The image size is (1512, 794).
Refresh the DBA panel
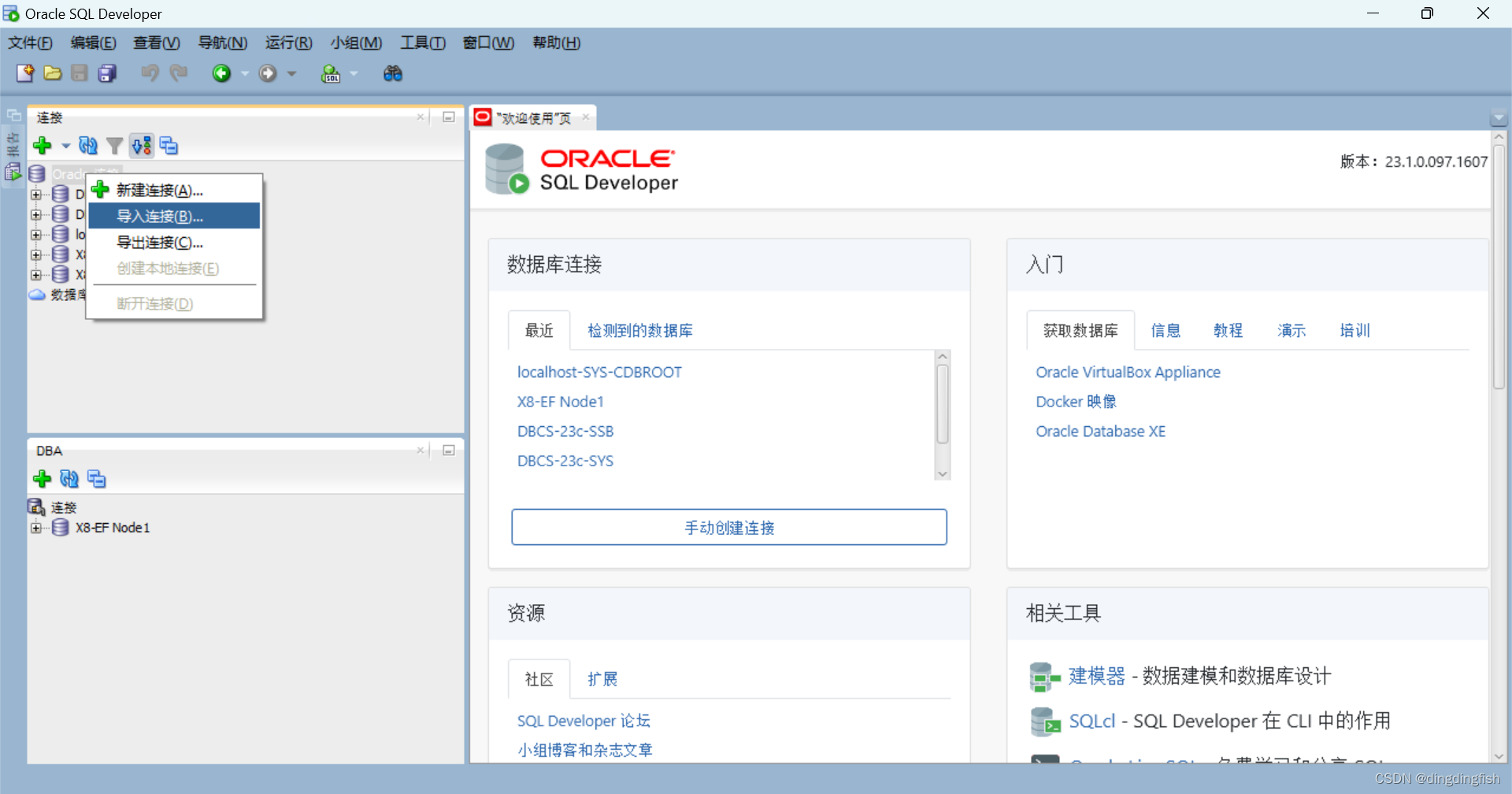(x=69, y=479)
